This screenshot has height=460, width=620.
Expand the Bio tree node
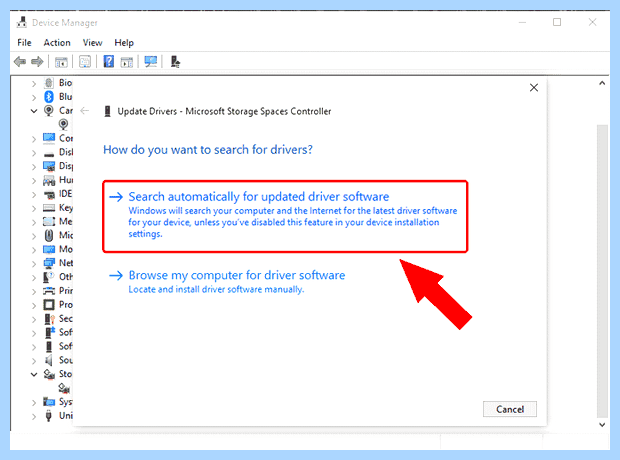[x=34, y=83]
